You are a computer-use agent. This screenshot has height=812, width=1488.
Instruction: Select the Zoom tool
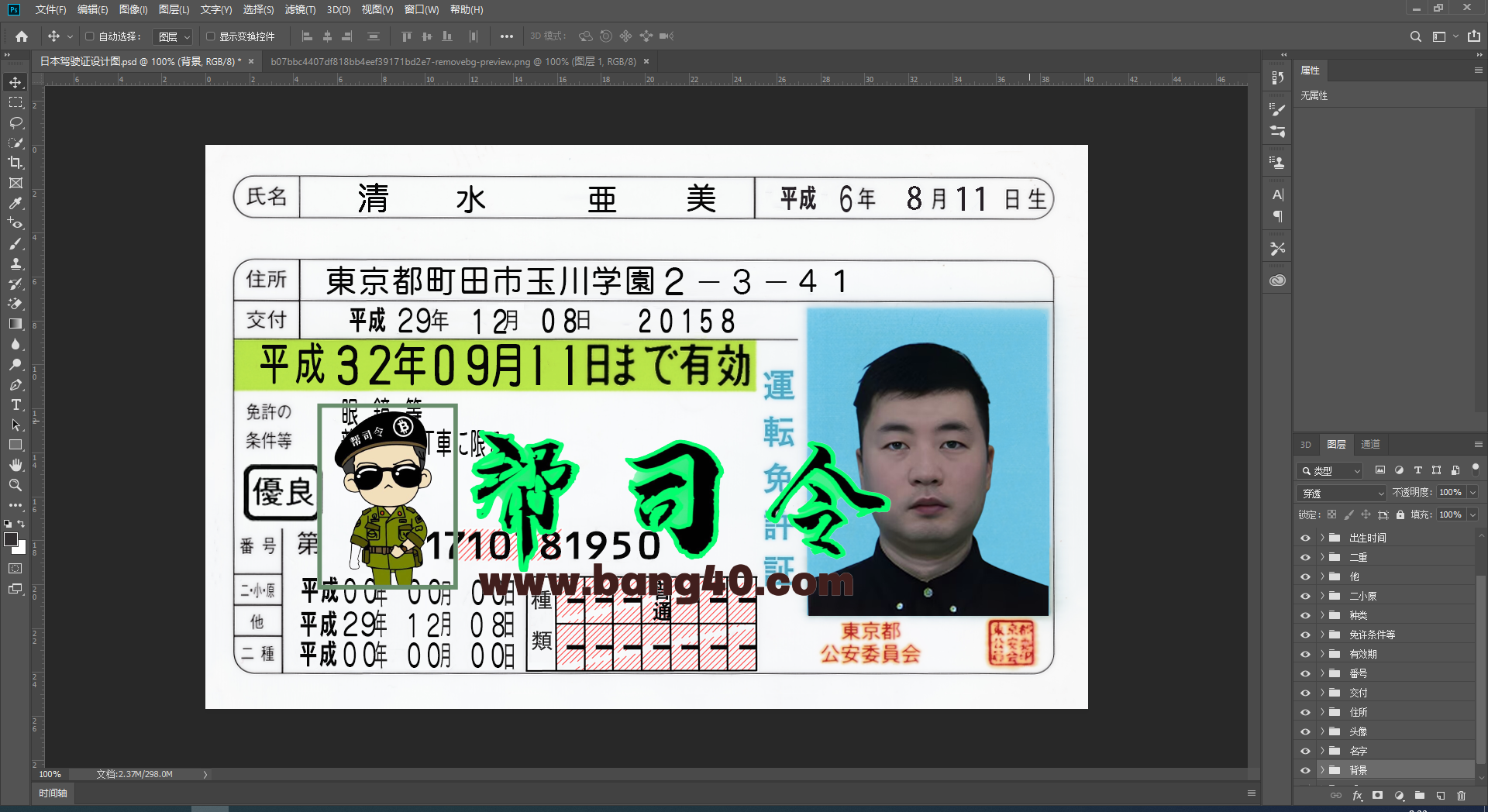click(15, 485)
